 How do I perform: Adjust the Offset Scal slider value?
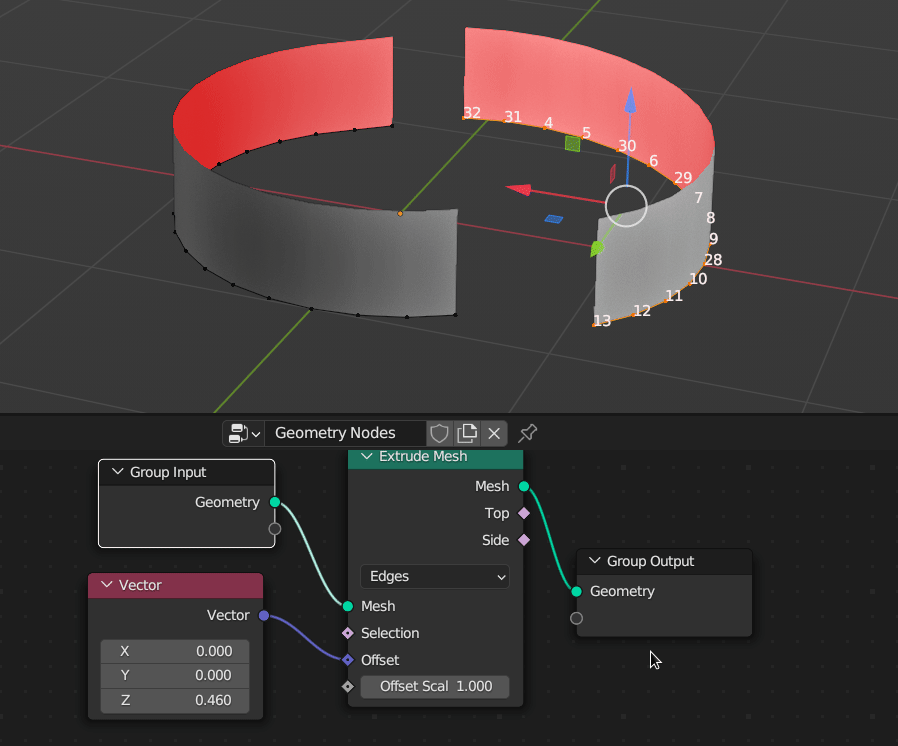(x=434, y=686)
